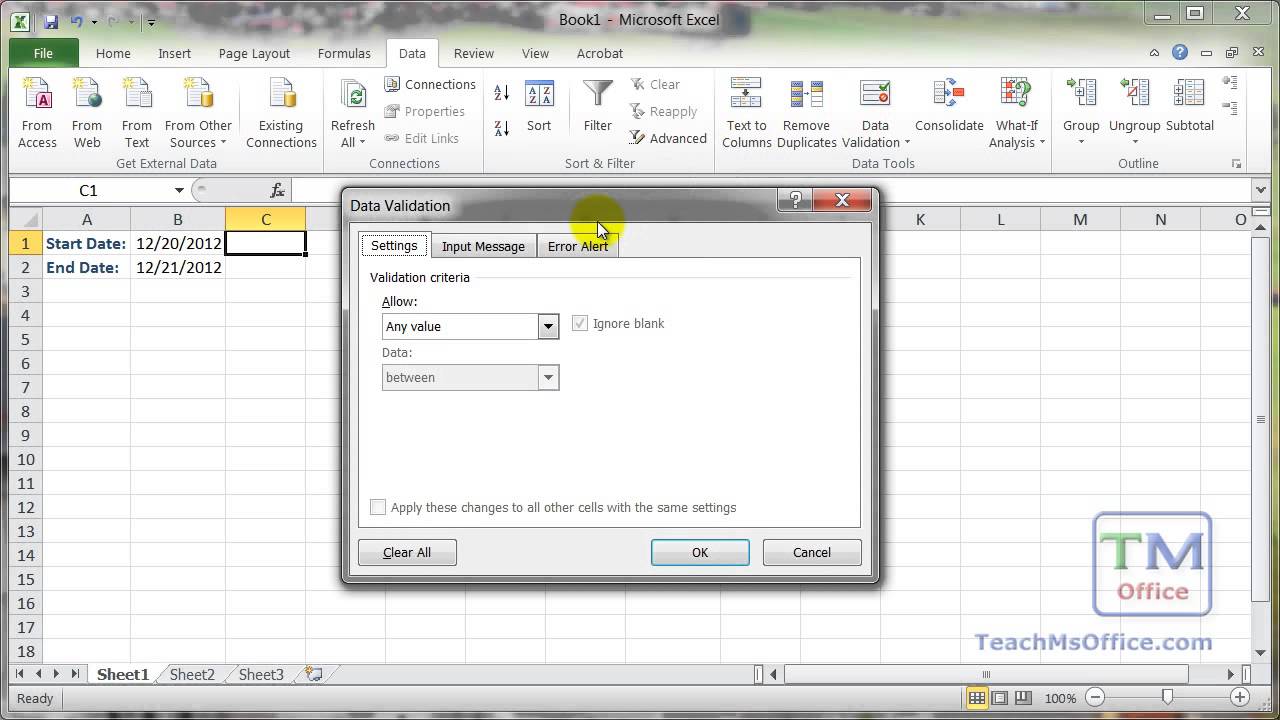Select column A header

pyautogui.click(x=87, y=220)
